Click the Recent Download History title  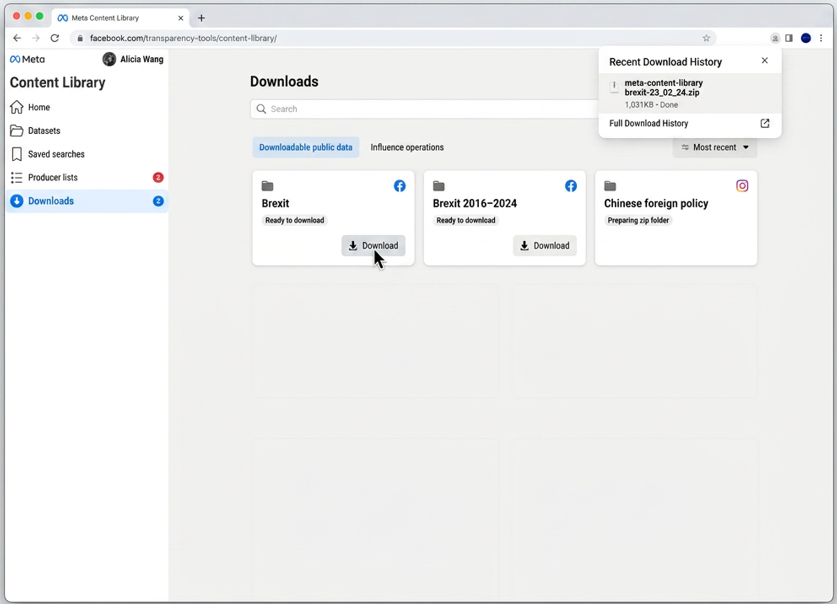pos(665,62)
